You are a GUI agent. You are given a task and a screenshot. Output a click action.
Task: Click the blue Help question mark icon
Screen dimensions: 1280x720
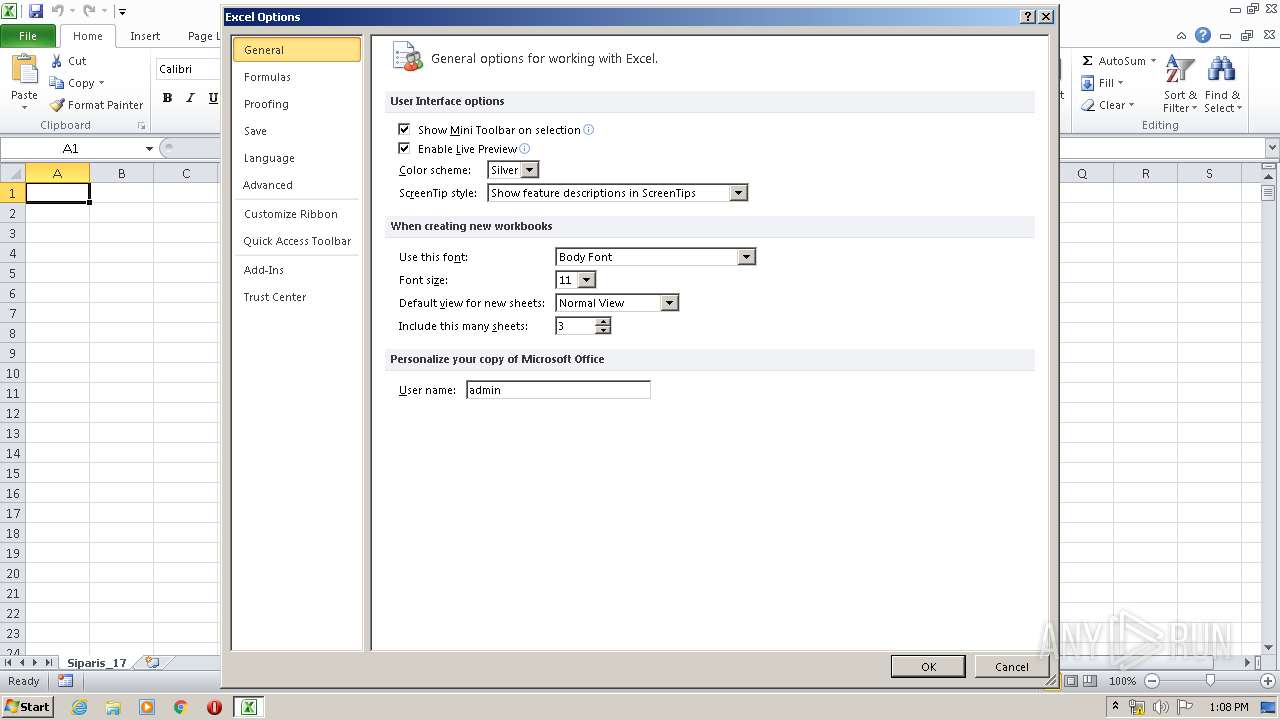1203,35
